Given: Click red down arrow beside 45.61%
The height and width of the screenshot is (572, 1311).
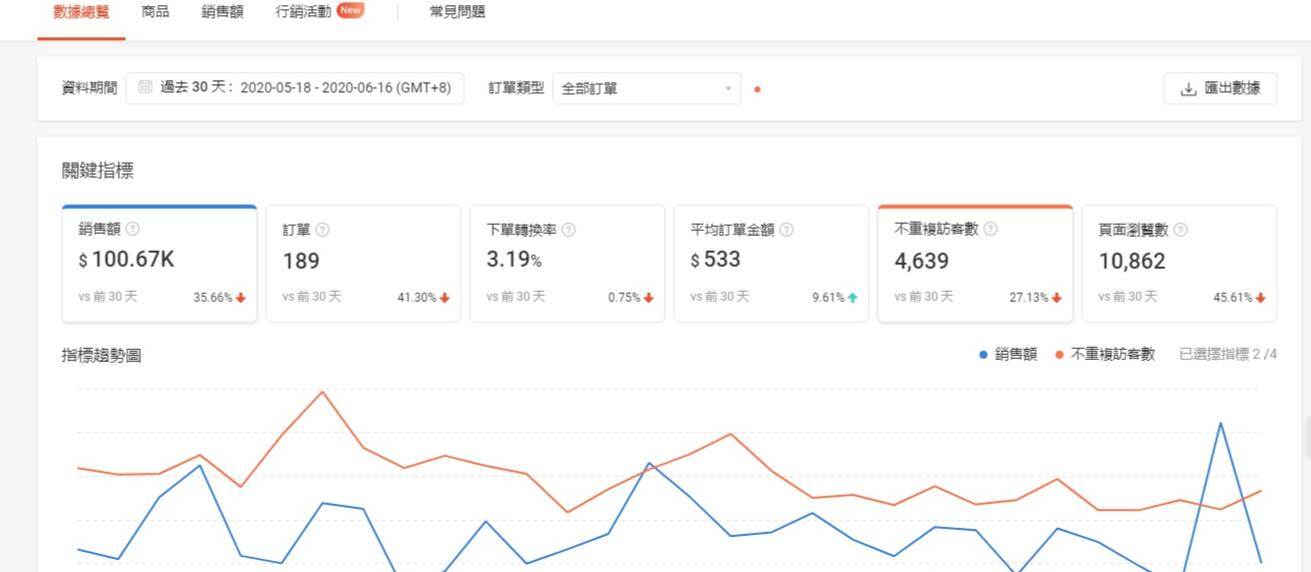Looking at the screenshot, I should pos(1261,298).
